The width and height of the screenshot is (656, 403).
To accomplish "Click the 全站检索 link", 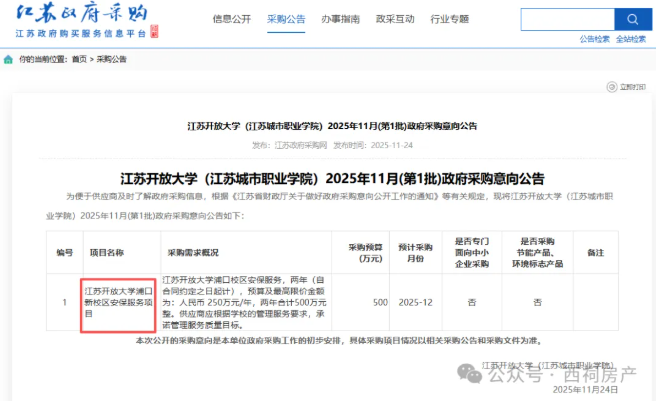I will tap(631, 39).
